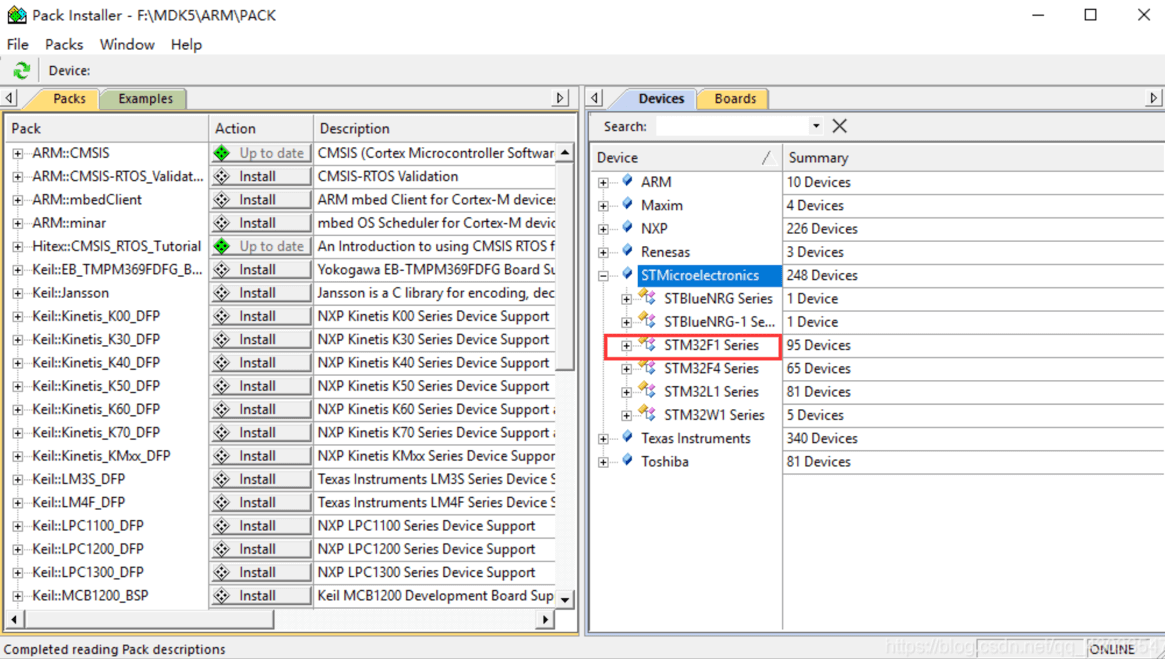Install the Keil::LPC1100_DFP pack
1165x659 pixels.
click(260, 526)
